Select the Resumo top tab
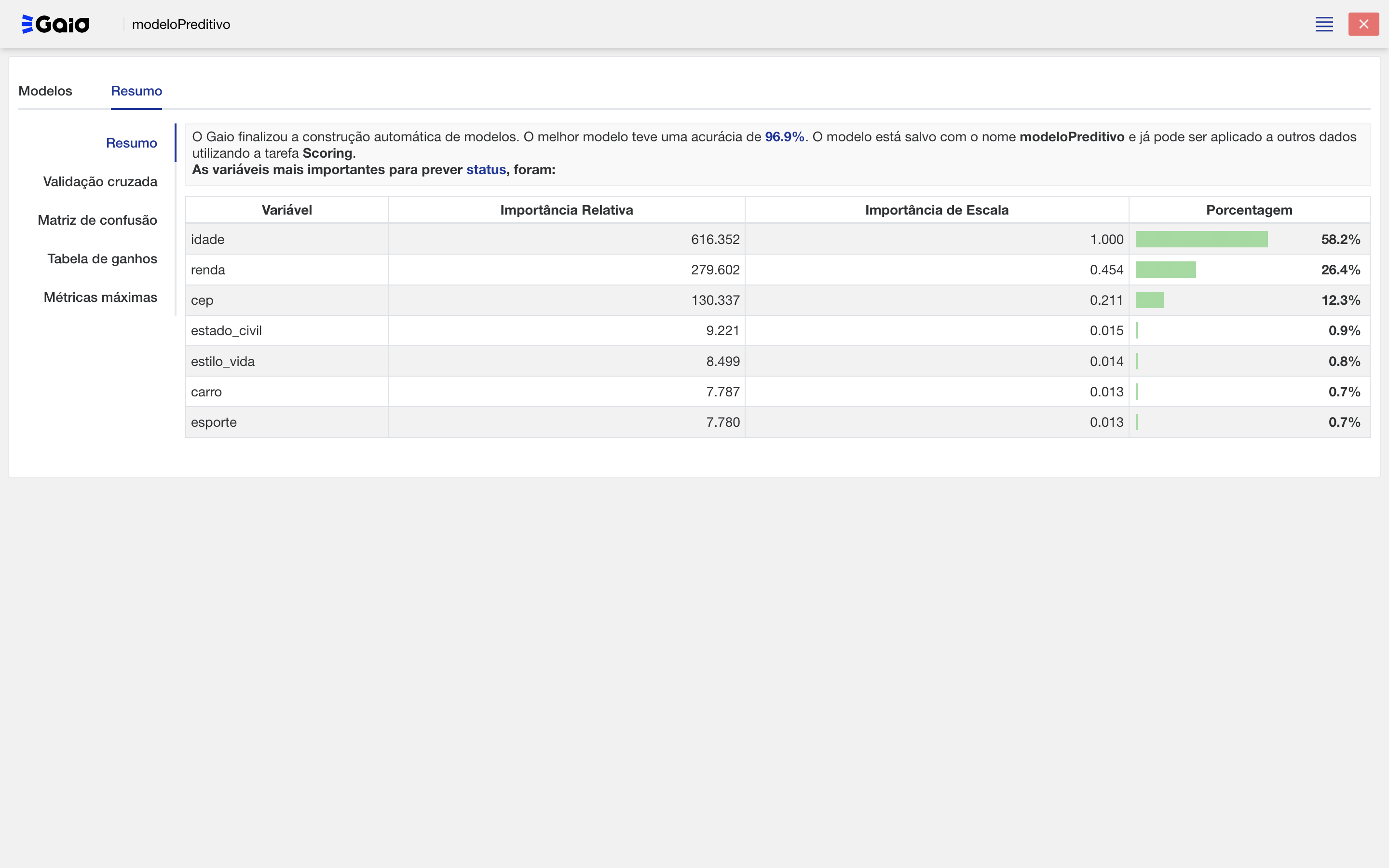The image size is (1389, 868). pos(136,91)
